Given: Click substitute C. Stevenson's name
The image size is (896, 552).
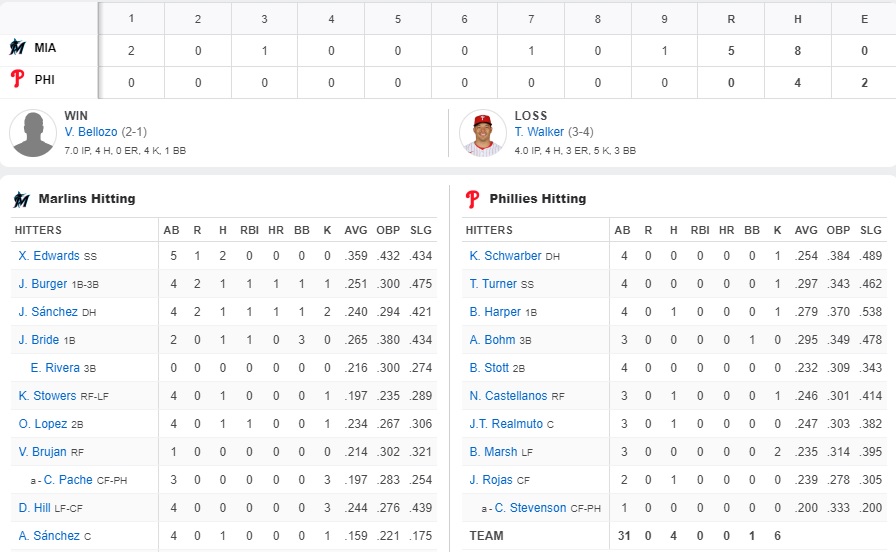Looking at the screenshot, I should [530, 508].
